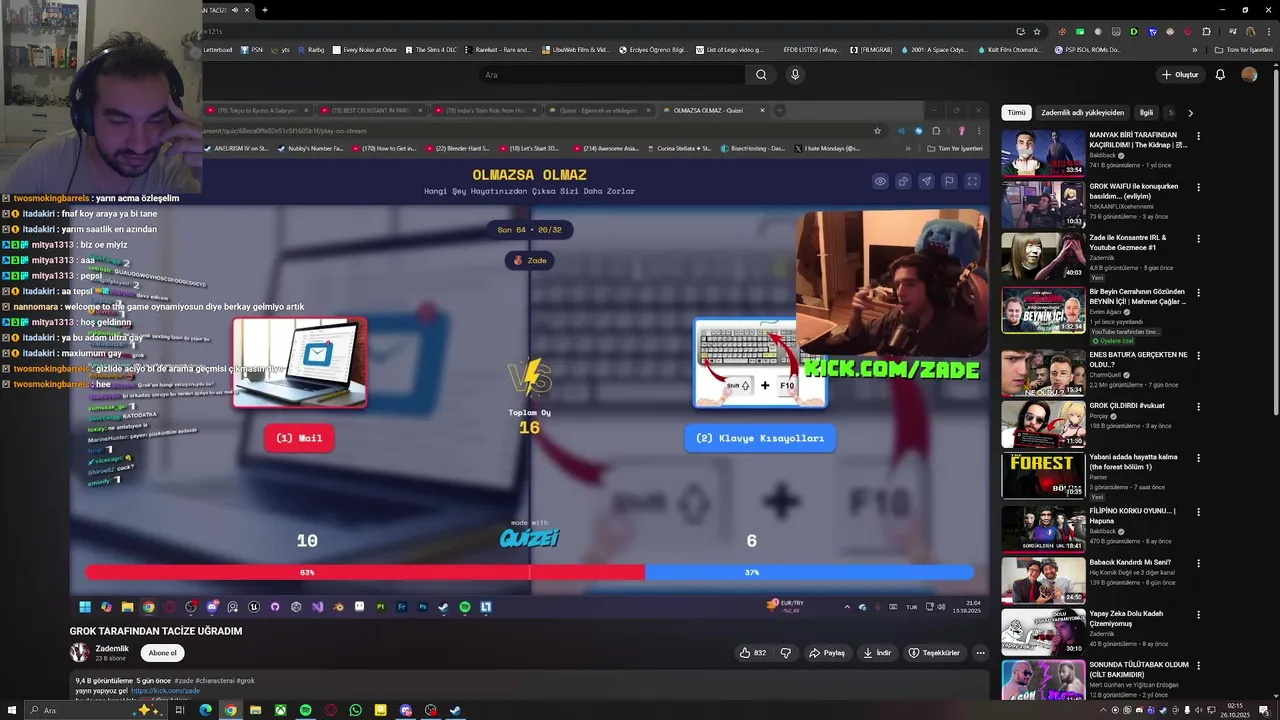Viewport: 1280px width, 720px height.
Task: Toggle the eye visibility icon in Quizei
Action: point(880,181)
